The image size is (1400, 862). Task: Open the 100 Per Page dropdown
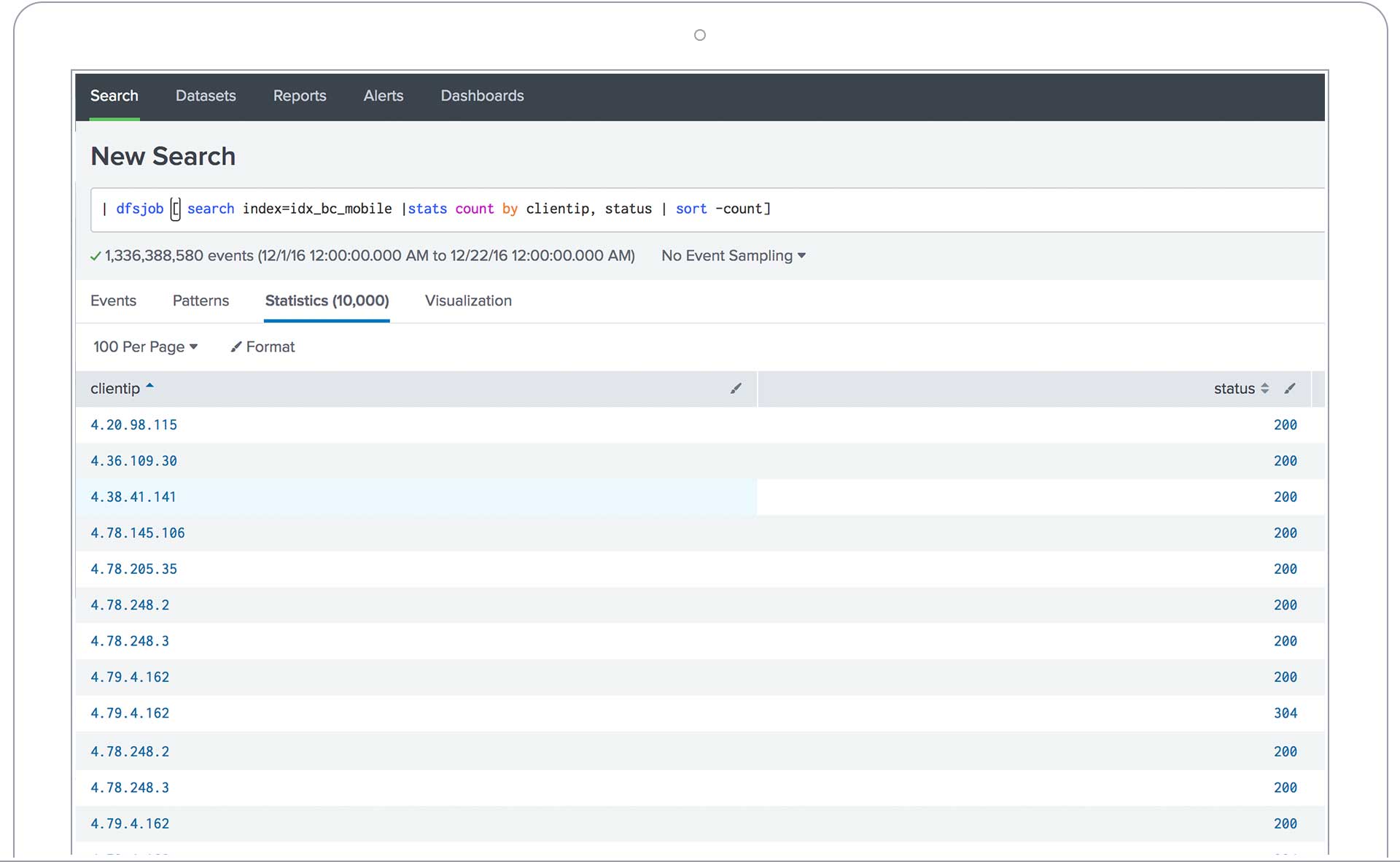click(x=145, y=347)
